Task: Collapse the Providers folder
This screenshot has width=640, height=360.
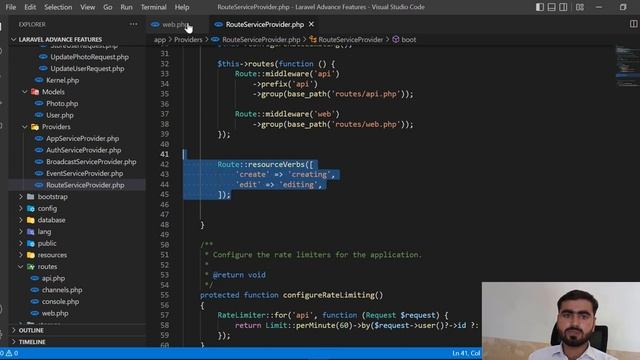Action: pyautogui.click(x=24, y=127)
